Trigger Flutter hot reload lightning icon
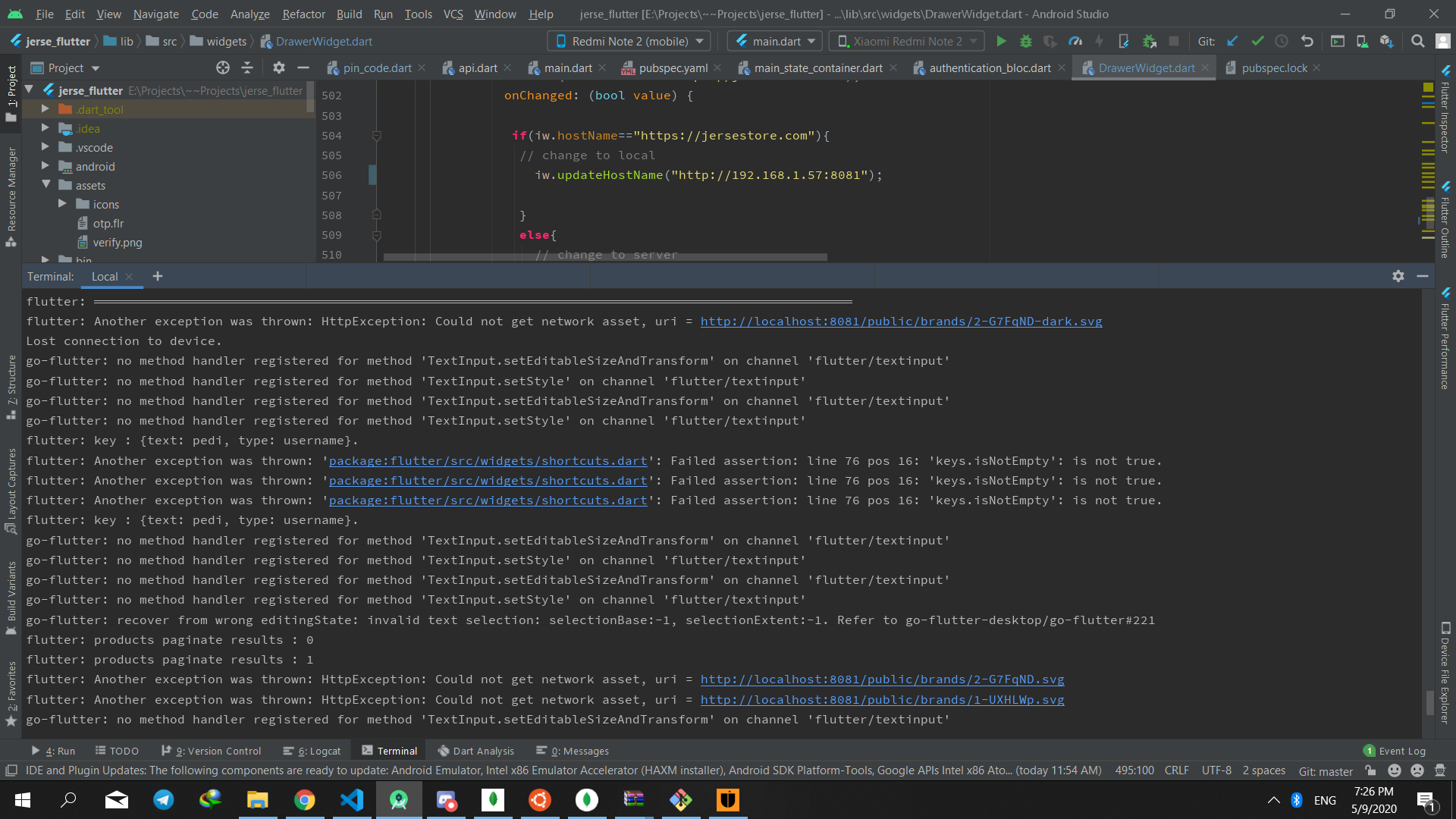Viewport: 1456px width, 819px height. tap(1099, 42)
